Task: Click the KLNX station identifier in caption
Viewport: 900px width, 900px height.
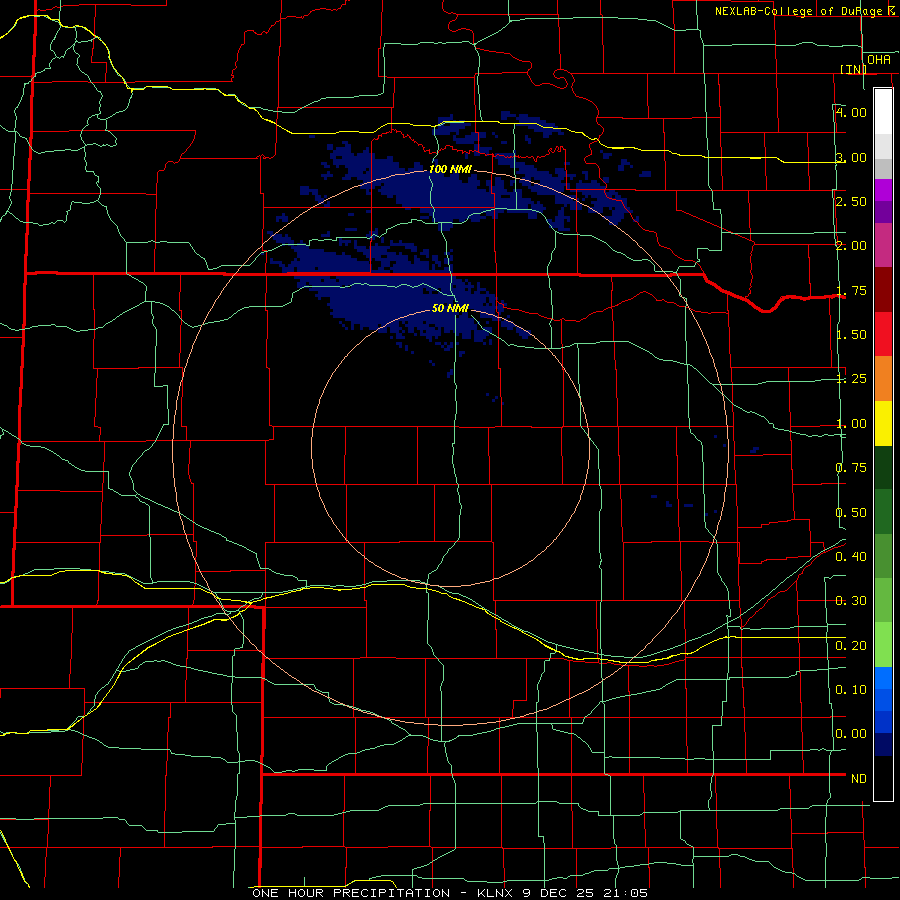Action: click(x=496, y=893)
